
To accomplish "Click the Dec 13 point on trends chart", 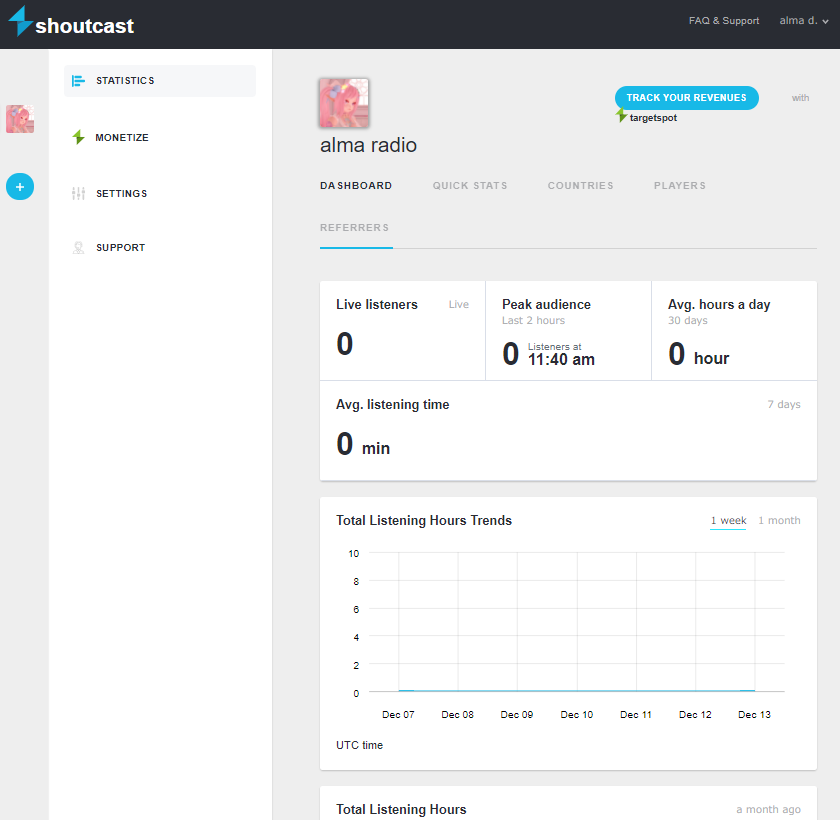I will point(754,690).
